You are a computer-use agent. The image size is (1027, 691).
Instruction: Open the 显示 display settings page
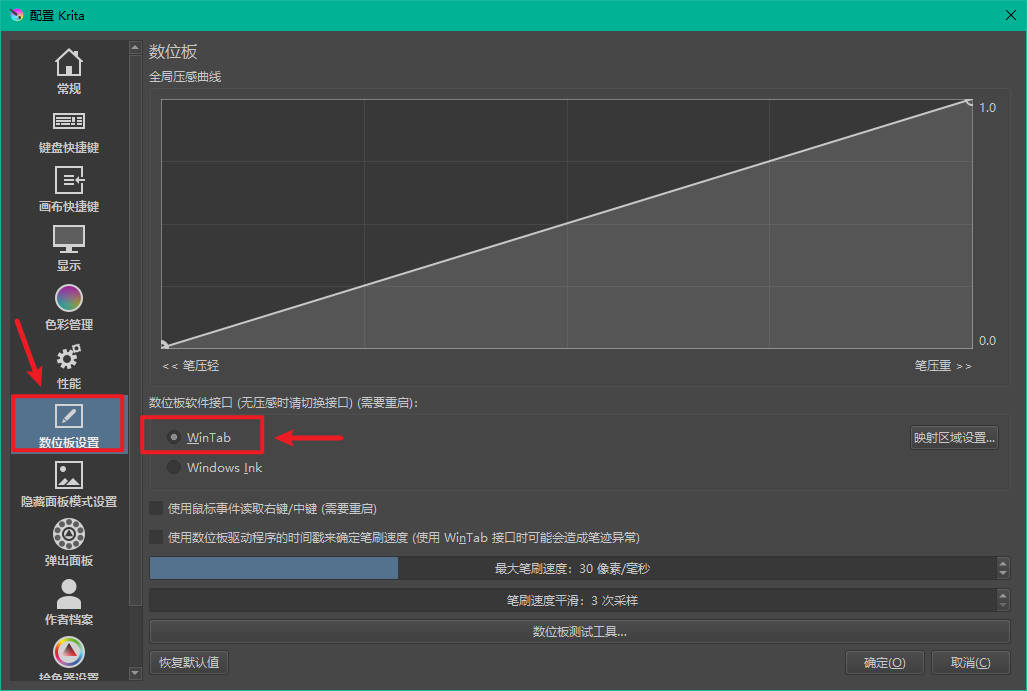coord(69,249)
